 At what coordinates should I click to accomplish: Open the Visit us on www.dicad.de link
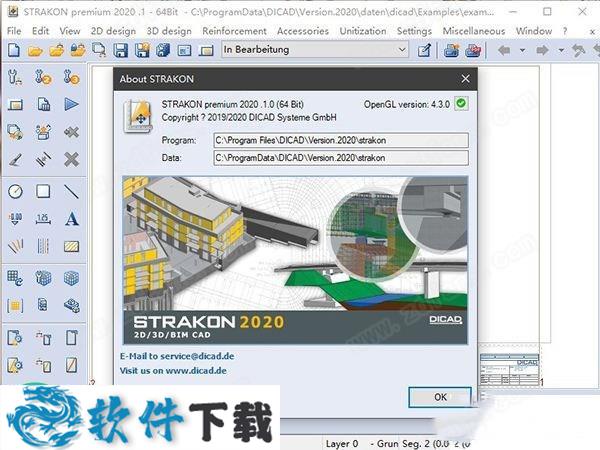click(x=173, y=371)
